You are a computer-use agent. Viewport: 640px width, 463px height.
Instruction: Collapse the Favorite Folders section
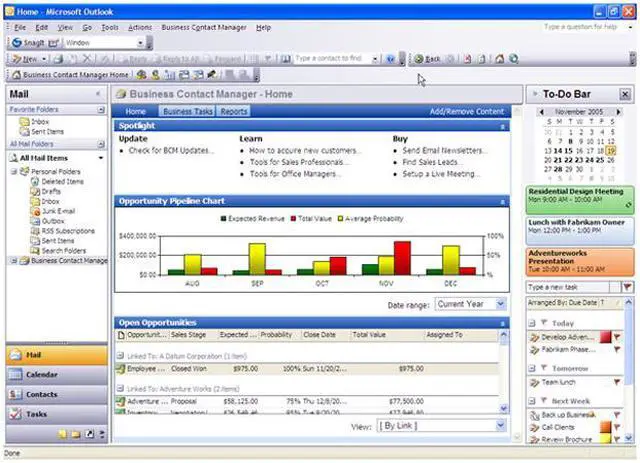(101, 109)
